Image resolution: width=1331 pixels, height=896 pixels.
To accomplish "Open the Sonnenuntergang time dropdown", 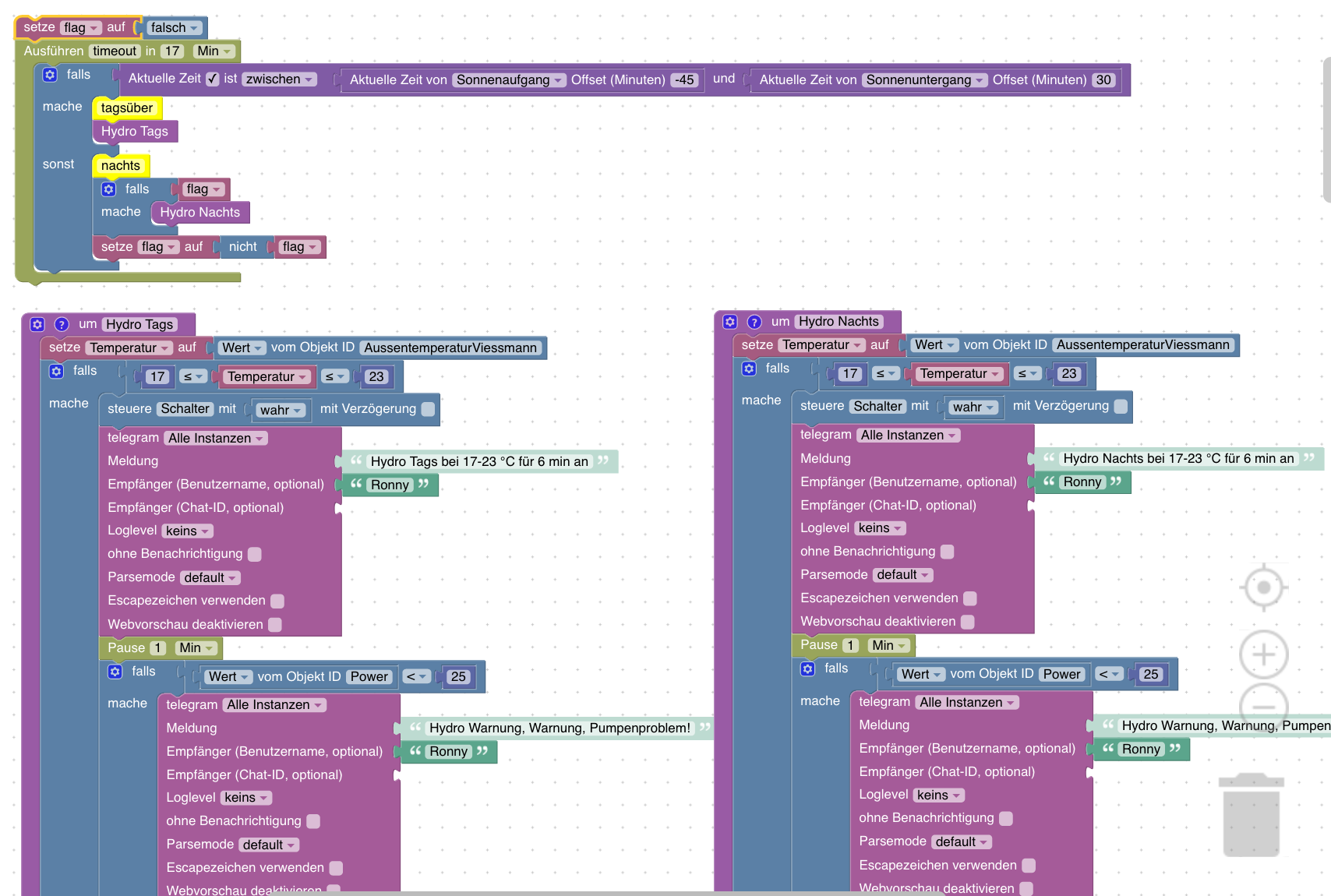I will click(925, 80).
